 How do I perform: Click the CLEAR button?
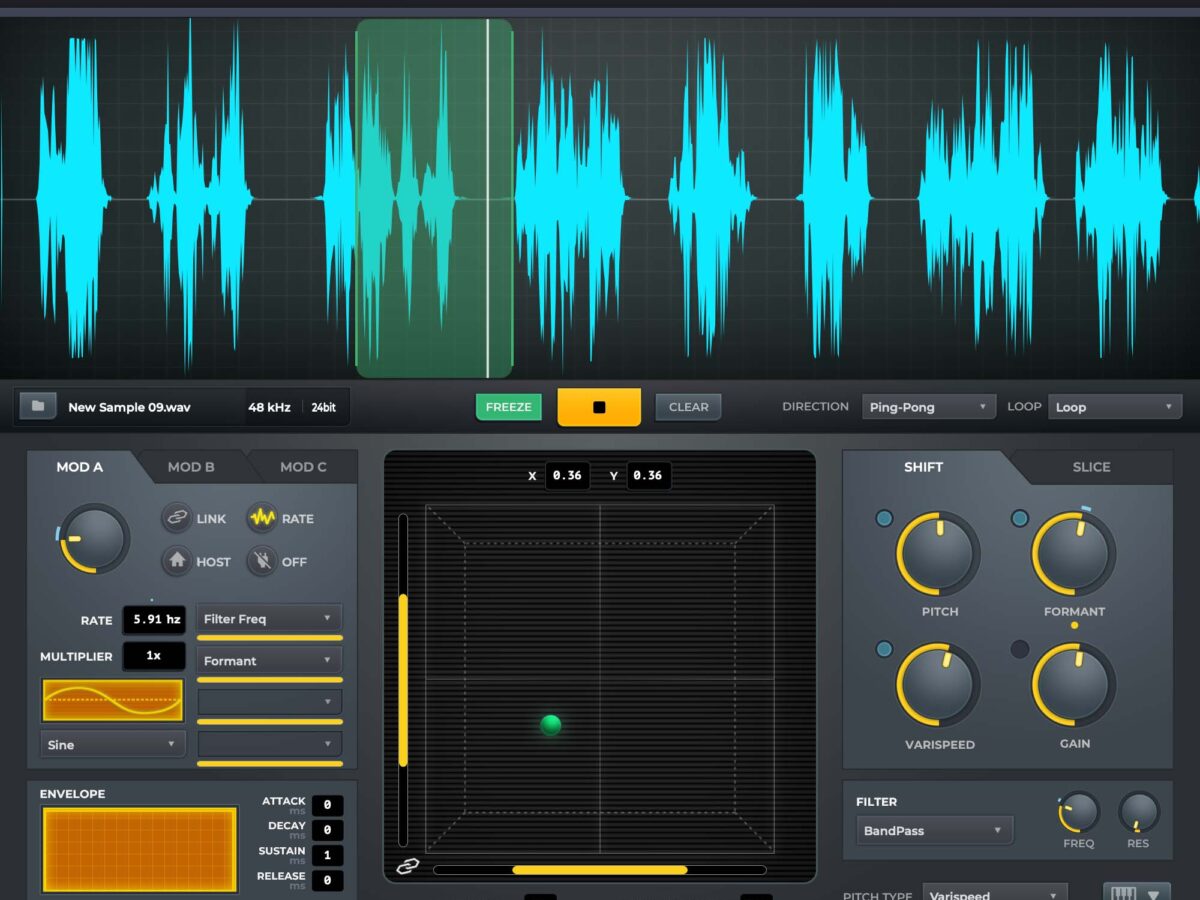[x=688, y=407]
